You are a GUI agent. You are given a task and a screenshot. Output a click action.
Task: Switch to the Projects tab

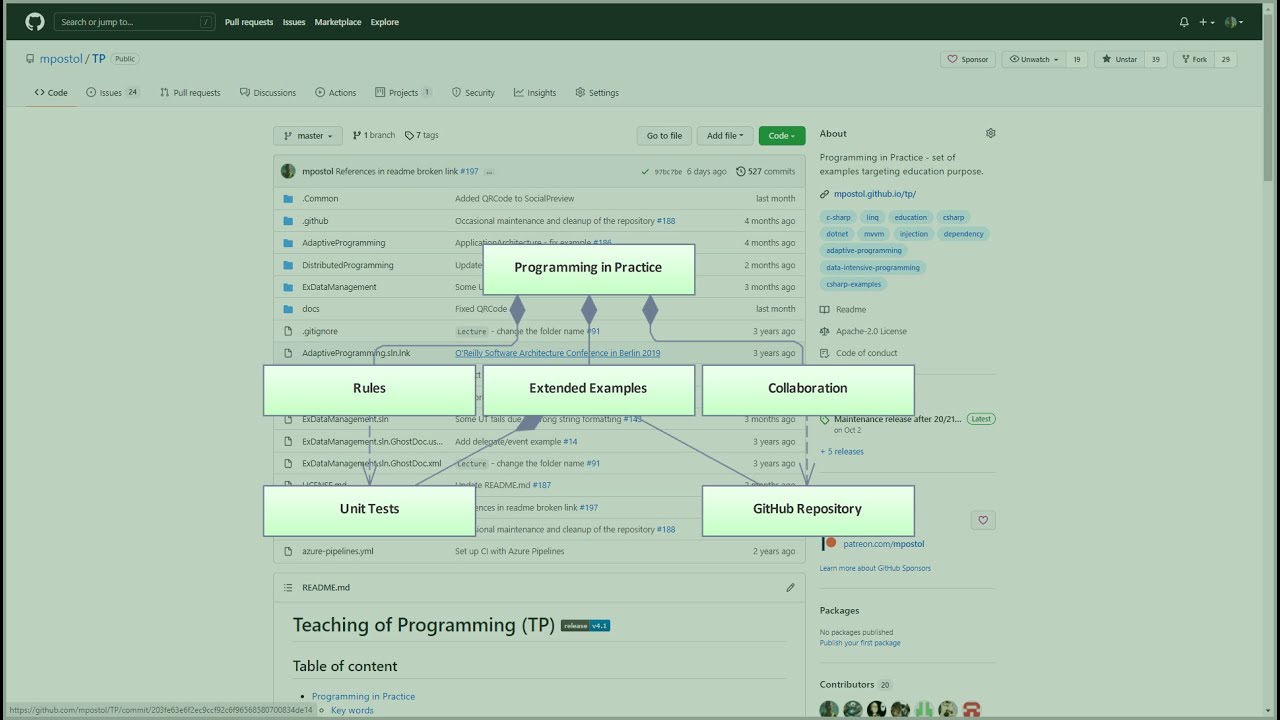click(403, 93)
